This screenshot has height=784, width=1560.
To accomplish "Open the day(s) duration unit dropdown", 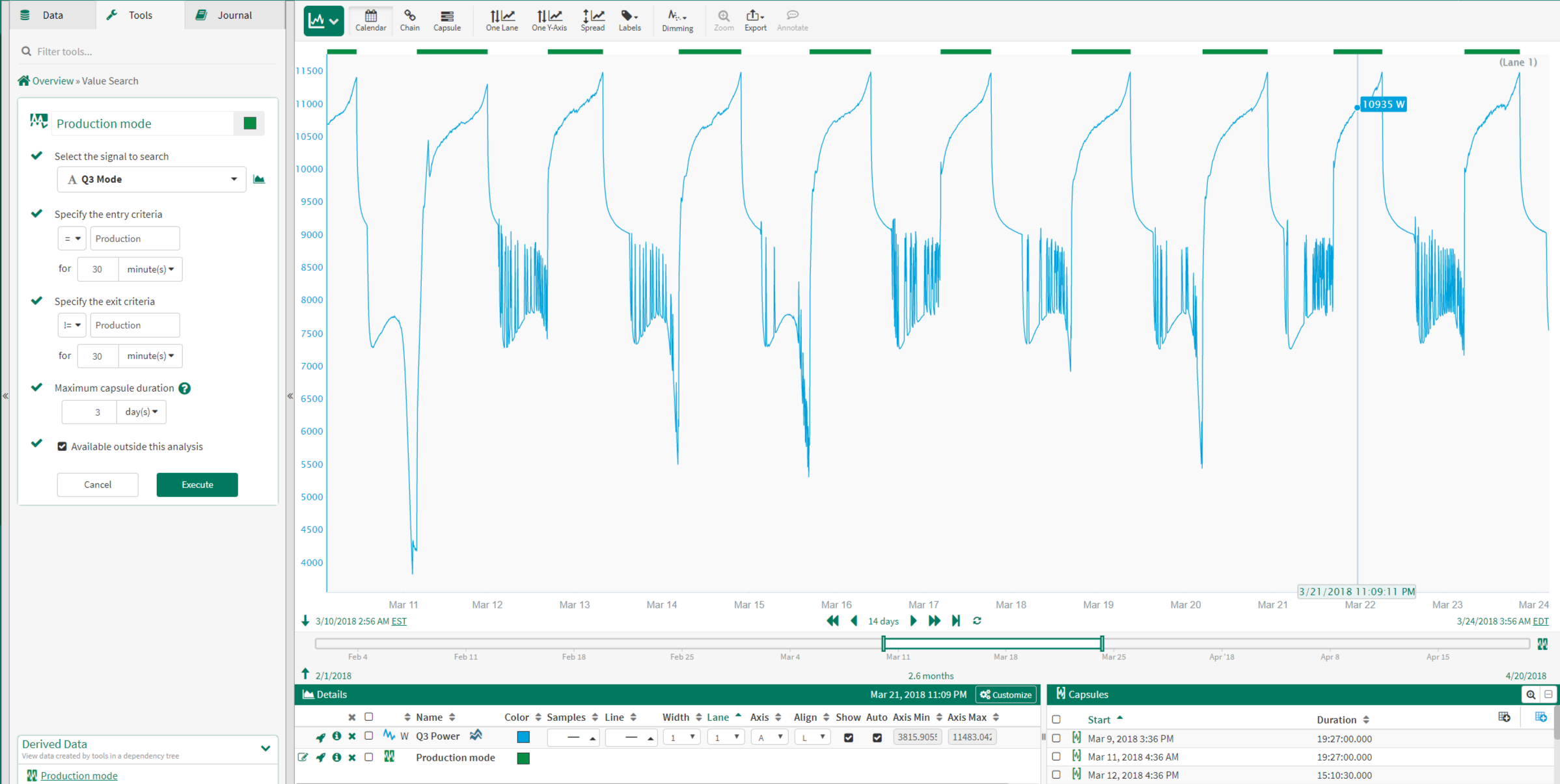I will tap(141, 412).
